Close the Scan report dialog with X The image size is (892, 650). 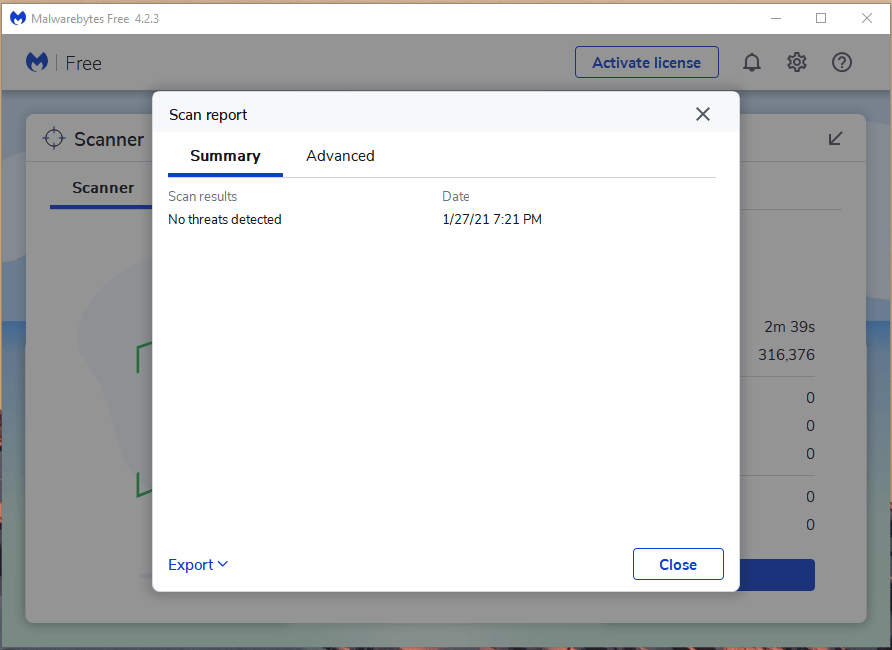tap(703, 114)
